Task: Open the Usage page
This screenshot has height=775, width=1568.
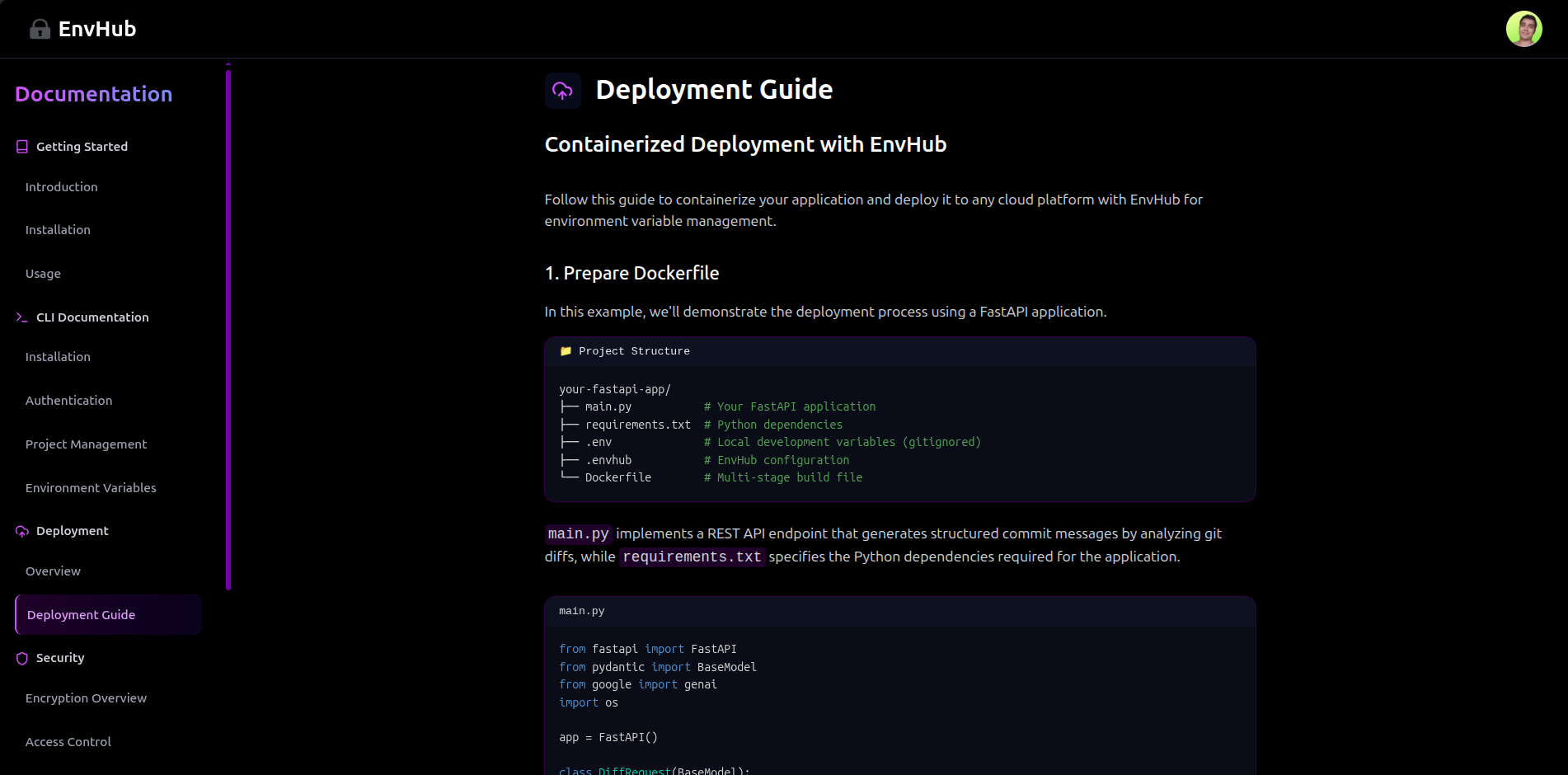Action: 43,274
